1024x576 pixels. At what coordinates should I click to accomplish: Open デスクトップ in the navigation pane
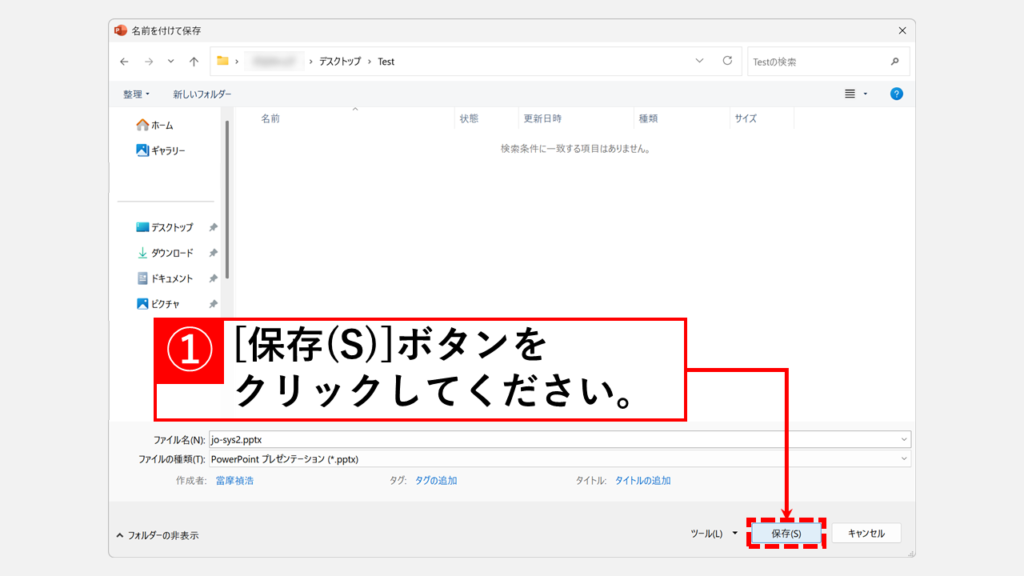pos(165,227)
